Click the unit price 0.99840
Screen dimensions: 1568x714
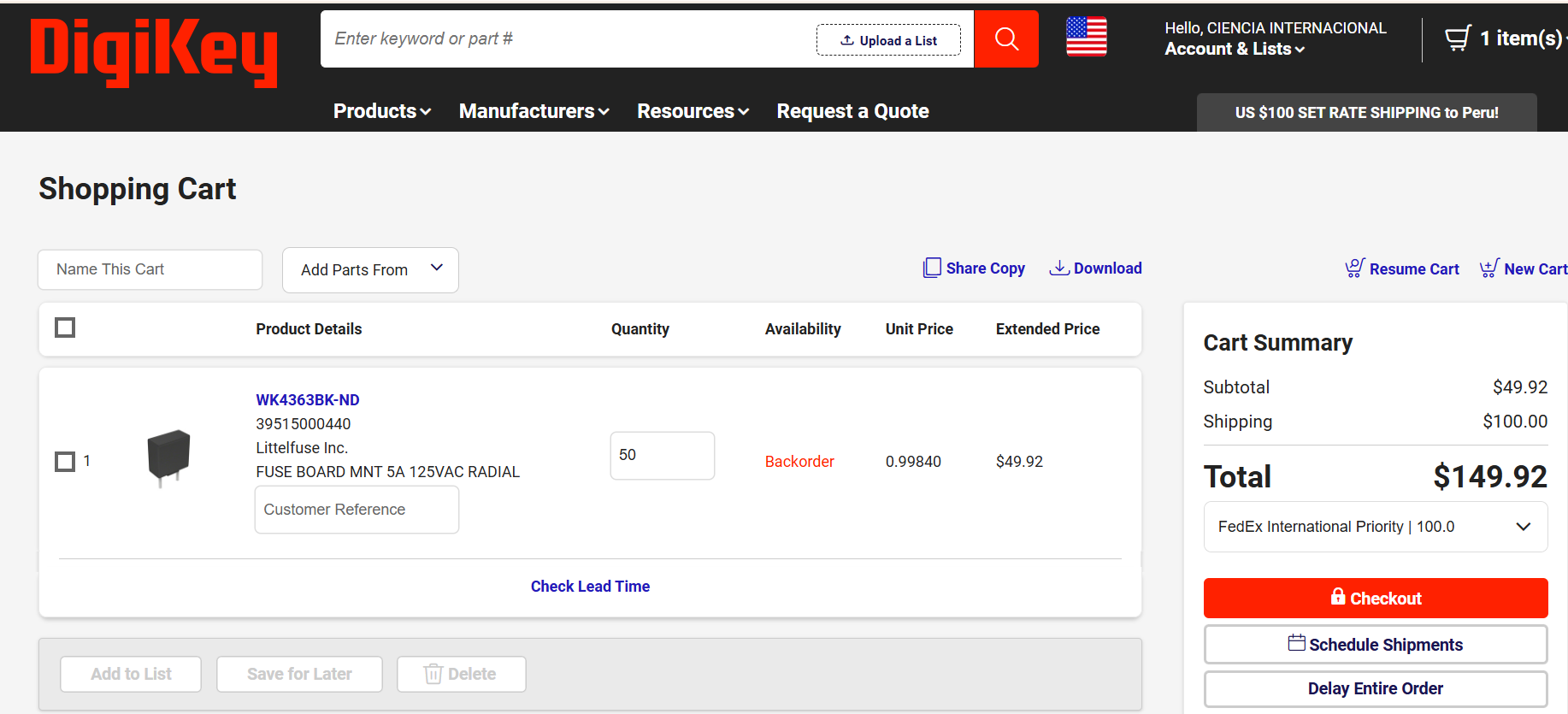click(x=913, y=462)
